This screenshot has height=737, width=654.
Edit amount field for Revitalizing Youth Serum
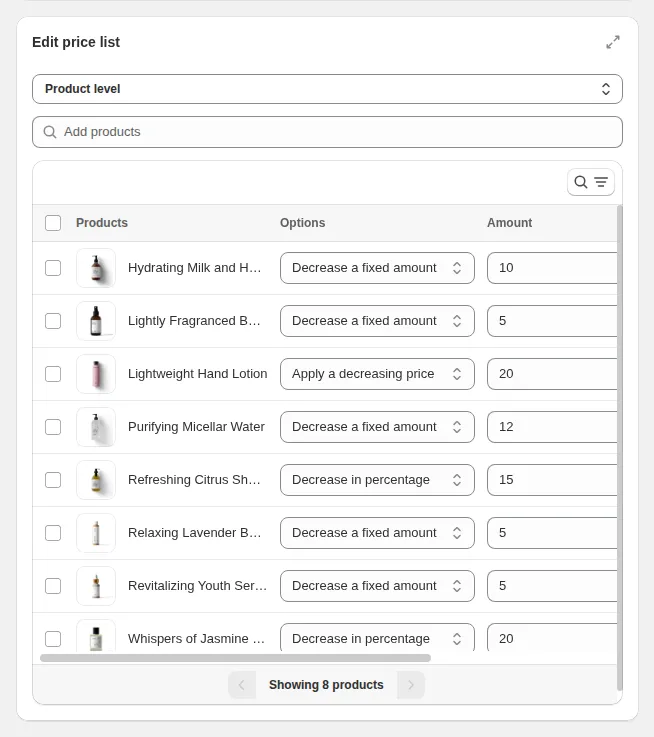(552, 586)
